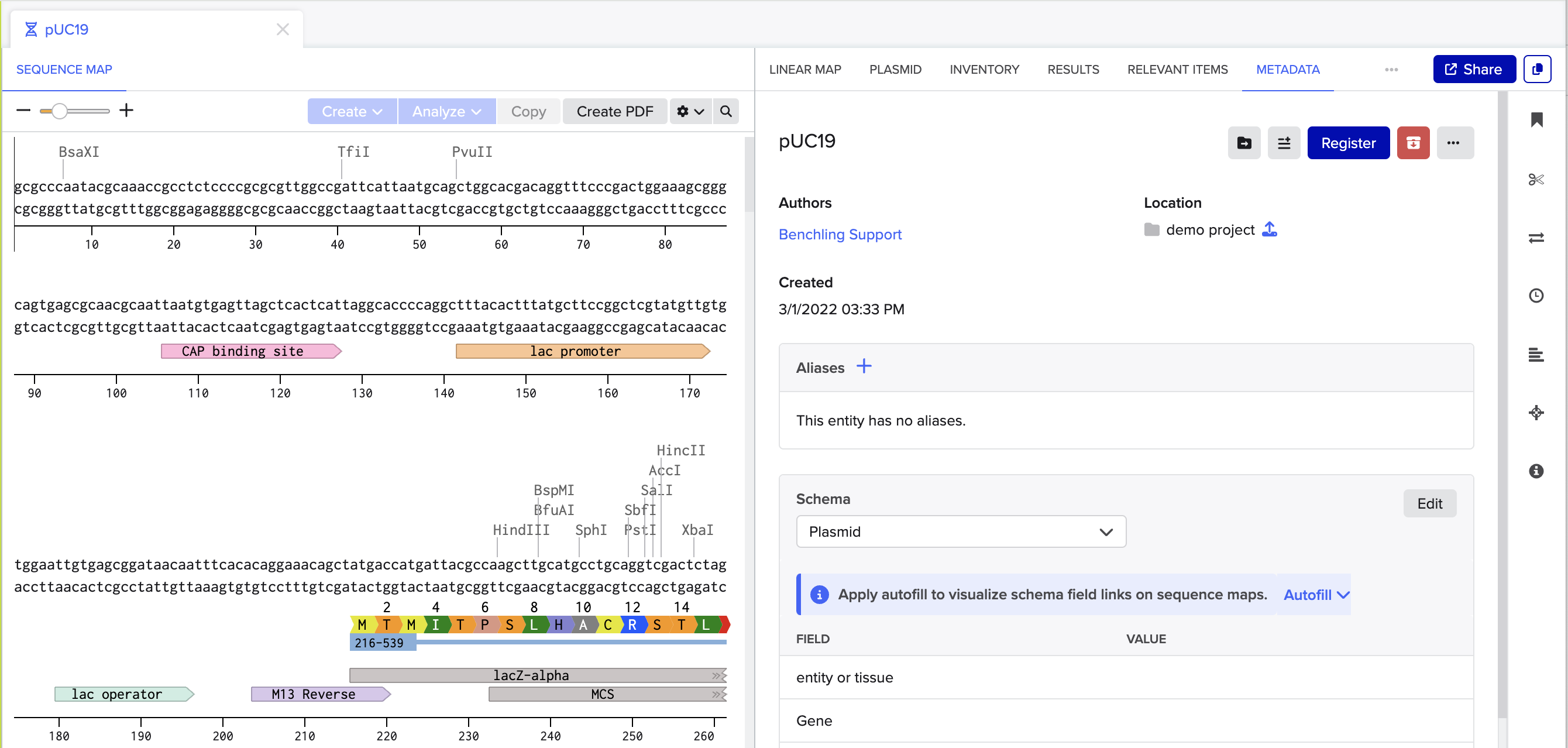Screen dimensions: 1568x748
Task: Switch to Linear Map tab
Action: tap(804, 70)
